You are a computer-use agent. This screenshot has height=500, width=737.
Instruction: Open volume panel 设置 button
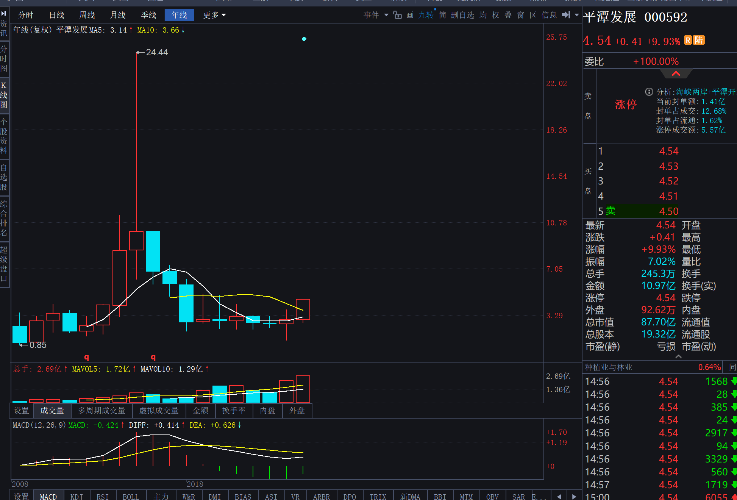click(21, 410)
